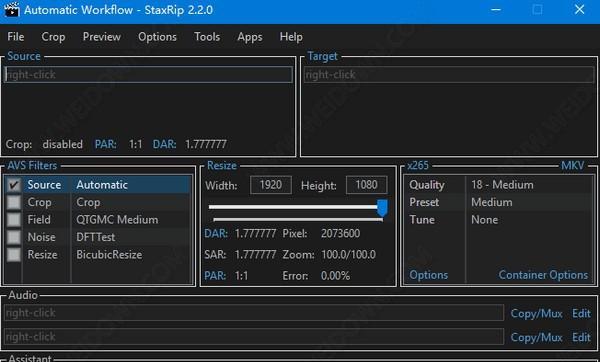The width and height of the screenshot is (600, 362).
Task: Click Edit for first audio track
Action: (x=581, y=314)
